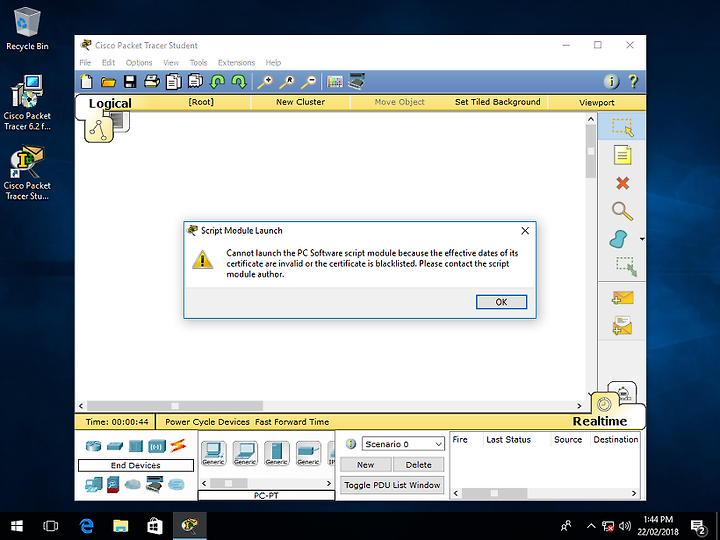The width and height of the screenshot is (720, 540).
Task: Click Toggle PDU List Window button
Action: [x=392, y=485]
